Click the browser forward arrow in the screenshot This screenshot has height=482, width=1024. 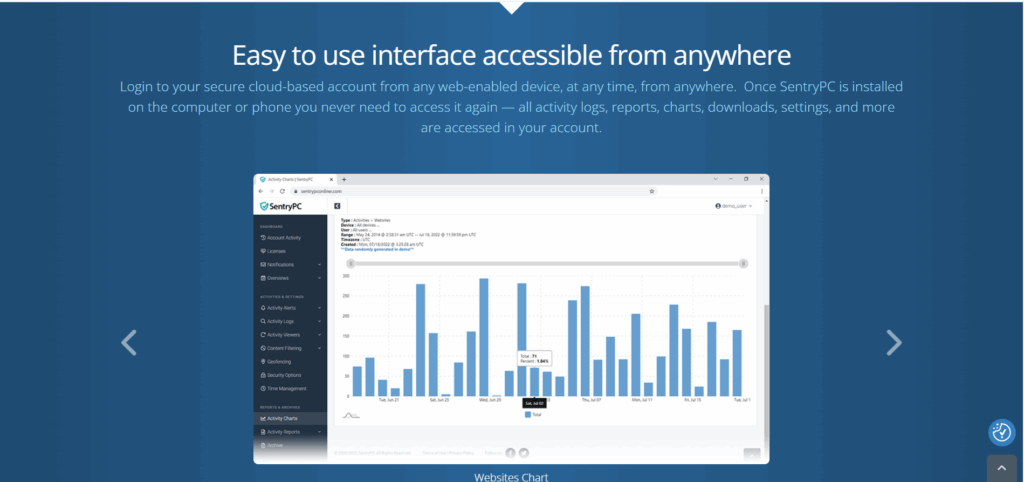tap(271, 191)
